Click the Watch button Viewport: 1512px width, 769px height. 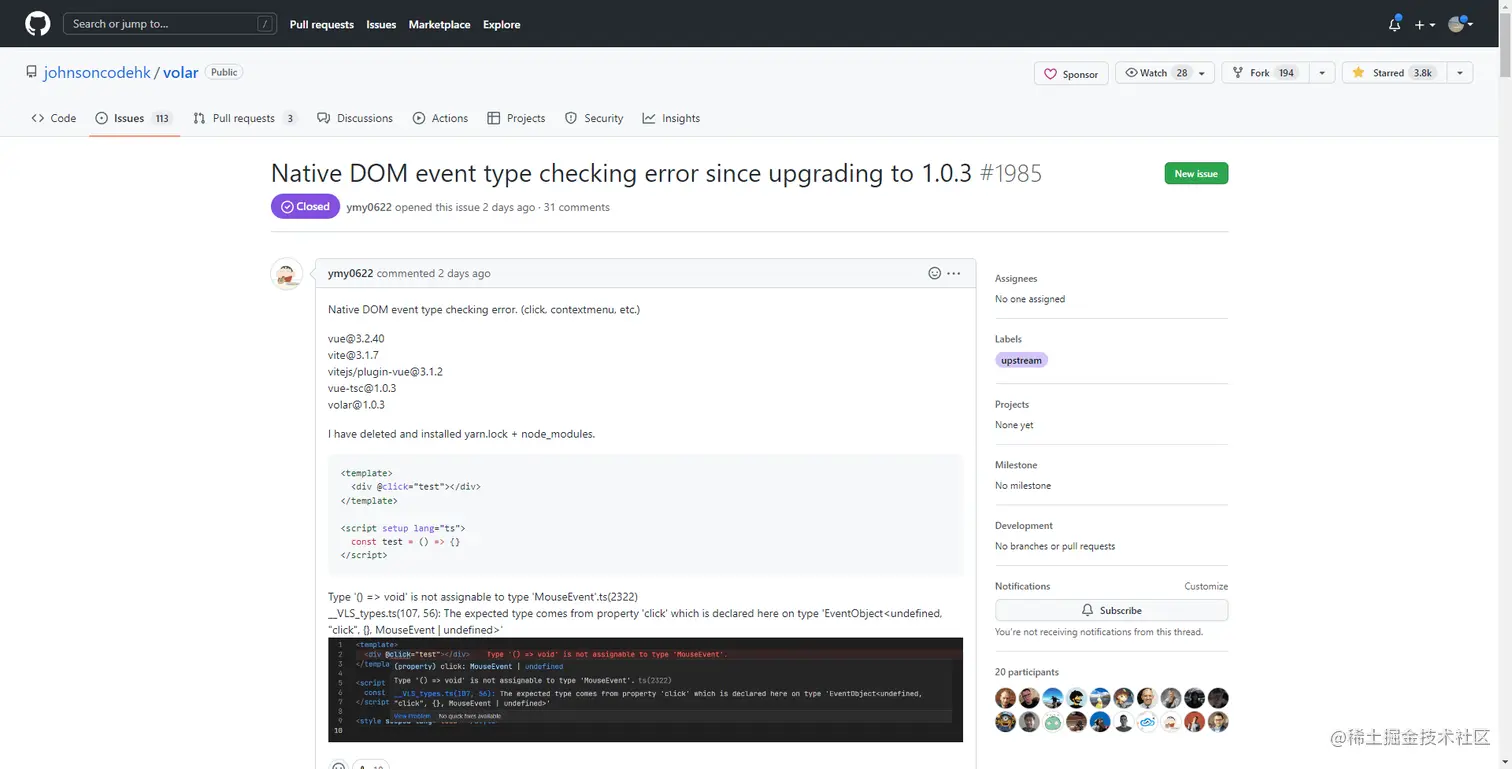tap(1155, 73)
